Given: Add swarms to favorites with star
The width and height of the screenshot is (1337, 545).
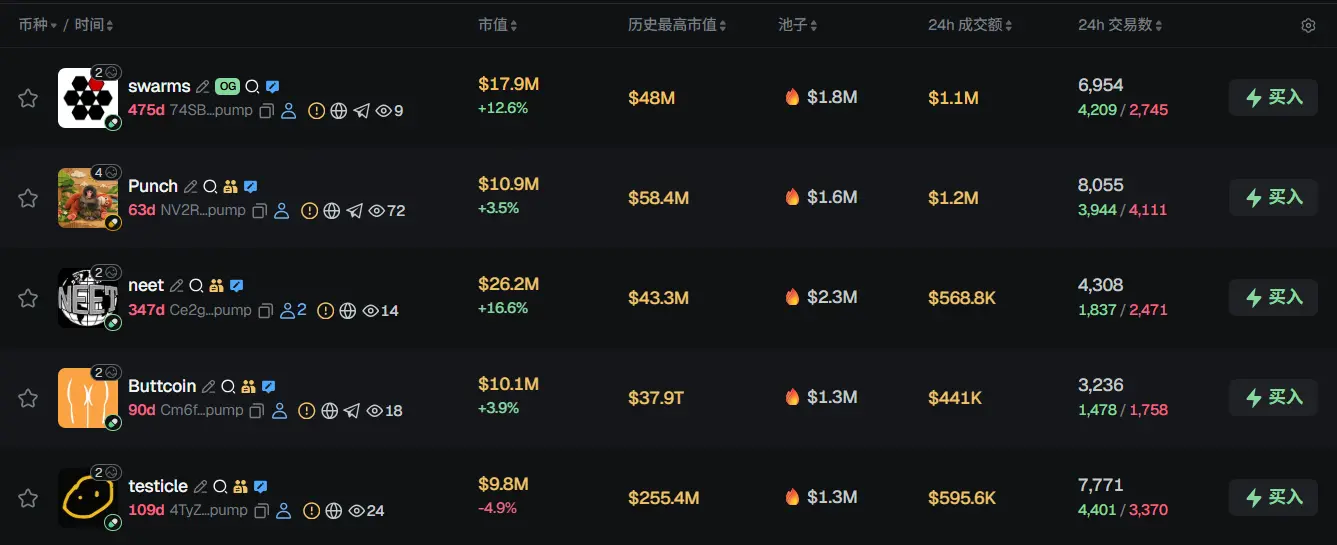Looking at the screenshot, I should pos(28,98).
